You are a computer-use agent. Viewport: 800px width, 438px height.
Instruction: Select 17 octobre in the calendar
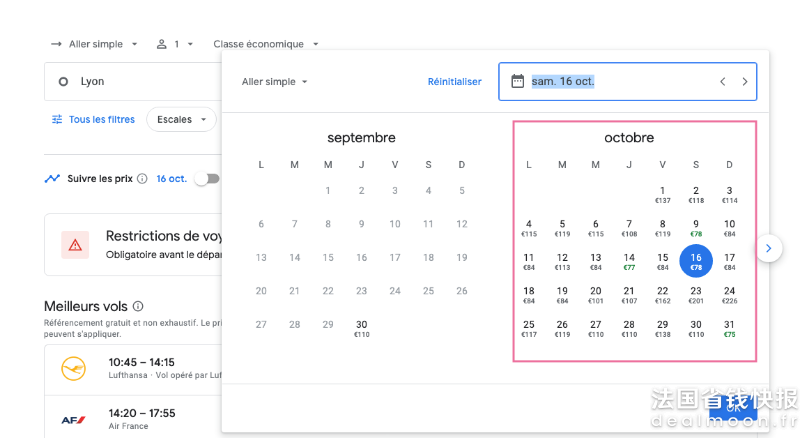tap(730, 261)
